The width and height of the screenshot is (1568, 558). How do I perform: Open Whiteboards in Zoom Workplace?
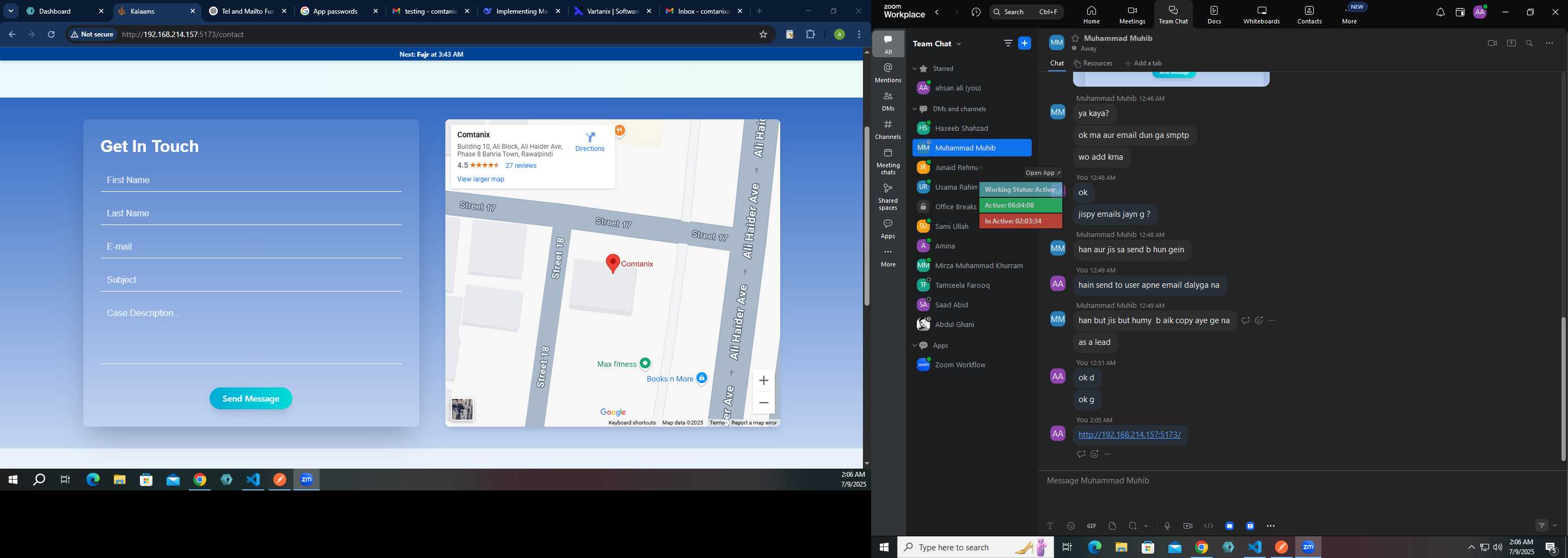[x=1261, y=15]
